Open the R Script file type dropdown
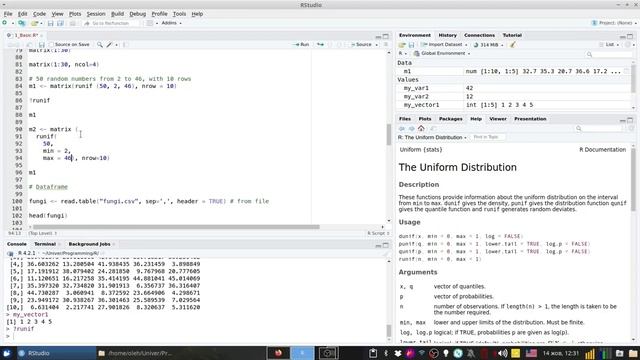This screenshot has height=360, width=640. [378, 233]
